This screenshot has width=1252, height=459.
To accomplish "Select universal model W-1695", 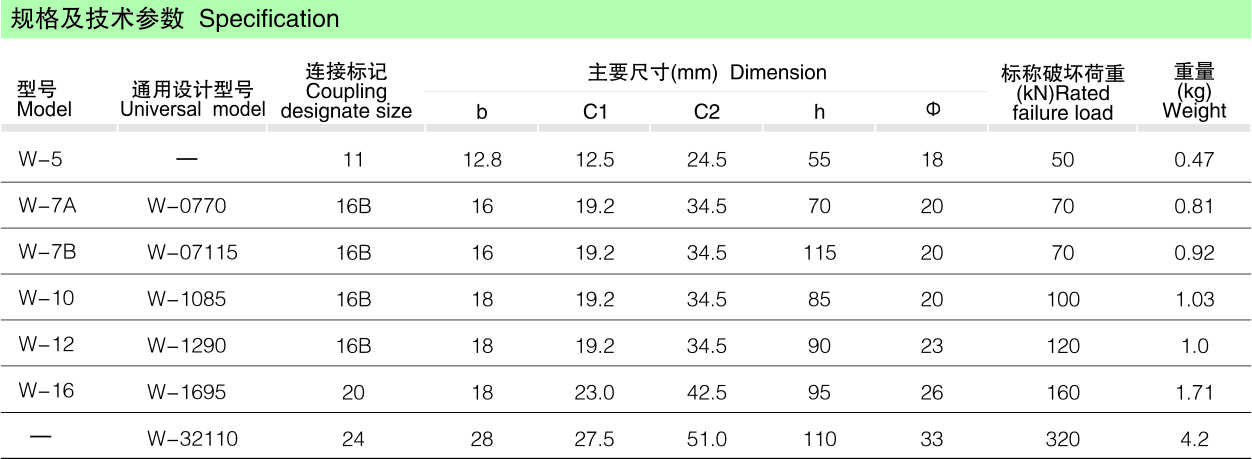I will (187, 391).
